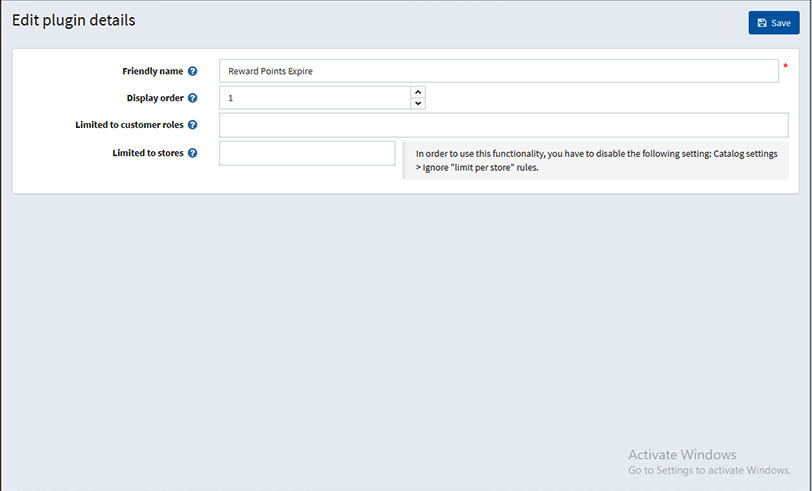Click the limit per store info note
The height and width of the screenshot is (491, 812).
[596, 161]
